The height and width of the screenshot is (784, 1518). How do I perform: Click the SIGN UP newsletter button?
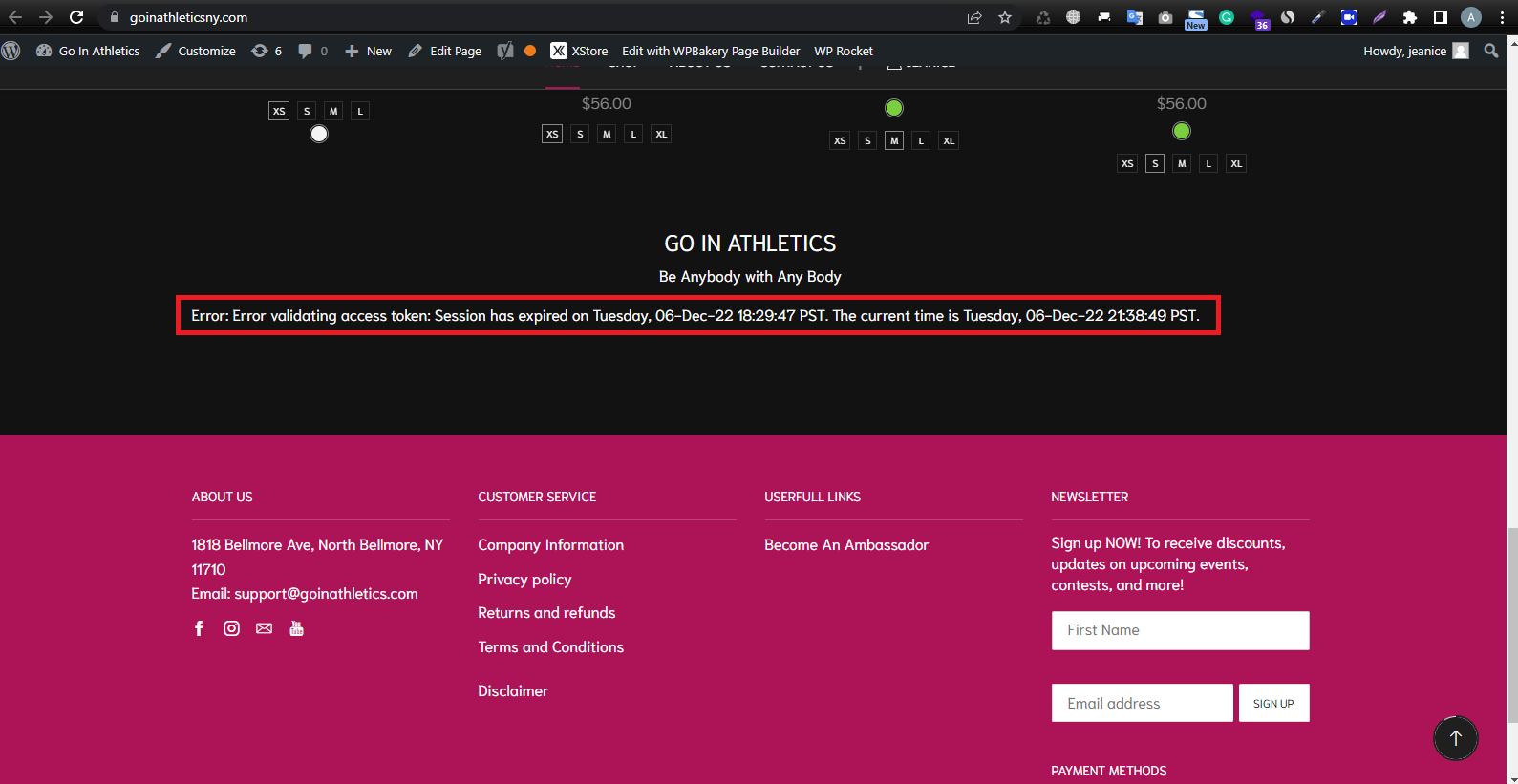[x=1273, y=703]
